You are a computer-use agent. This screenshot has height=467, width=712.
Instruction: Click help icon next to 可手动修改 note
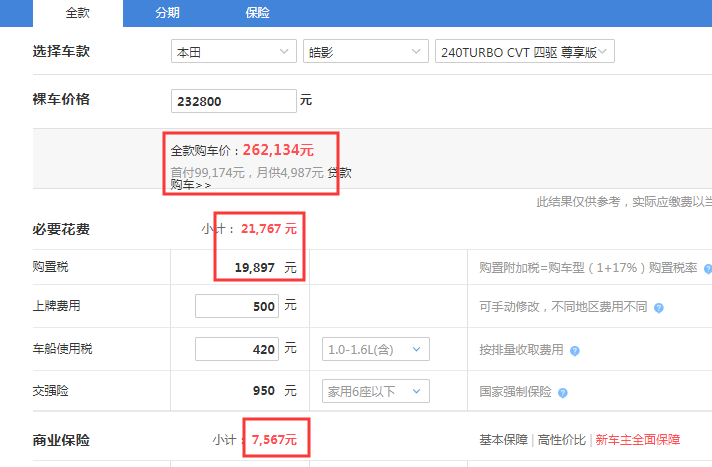[x=658, y=308]
